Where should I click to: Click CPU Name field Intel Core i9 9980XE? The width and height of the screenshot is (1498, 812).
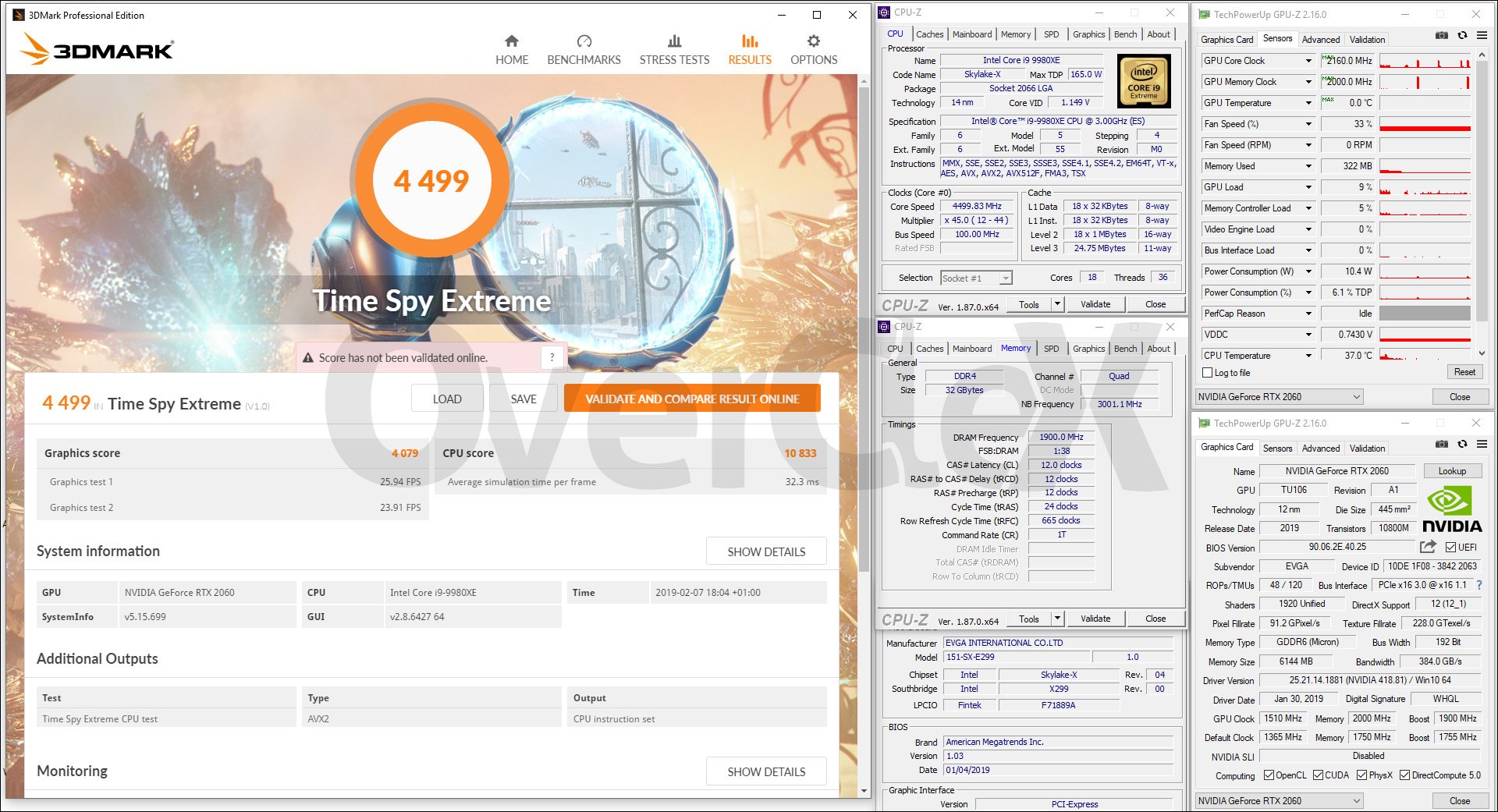(1021, 60)
